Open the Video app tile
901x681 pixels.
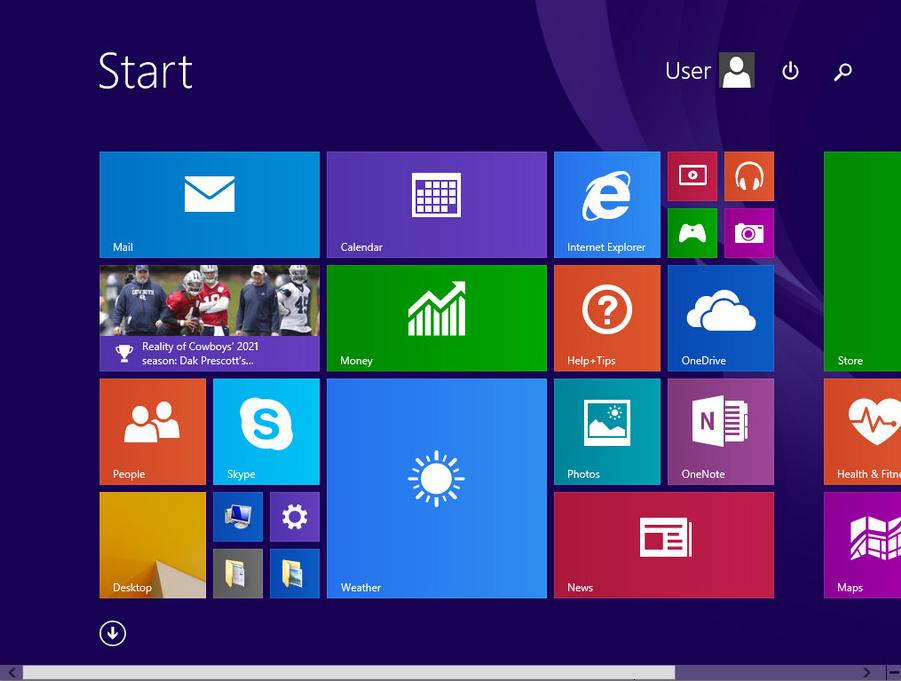pyautogui.click(x=693, y=175)
